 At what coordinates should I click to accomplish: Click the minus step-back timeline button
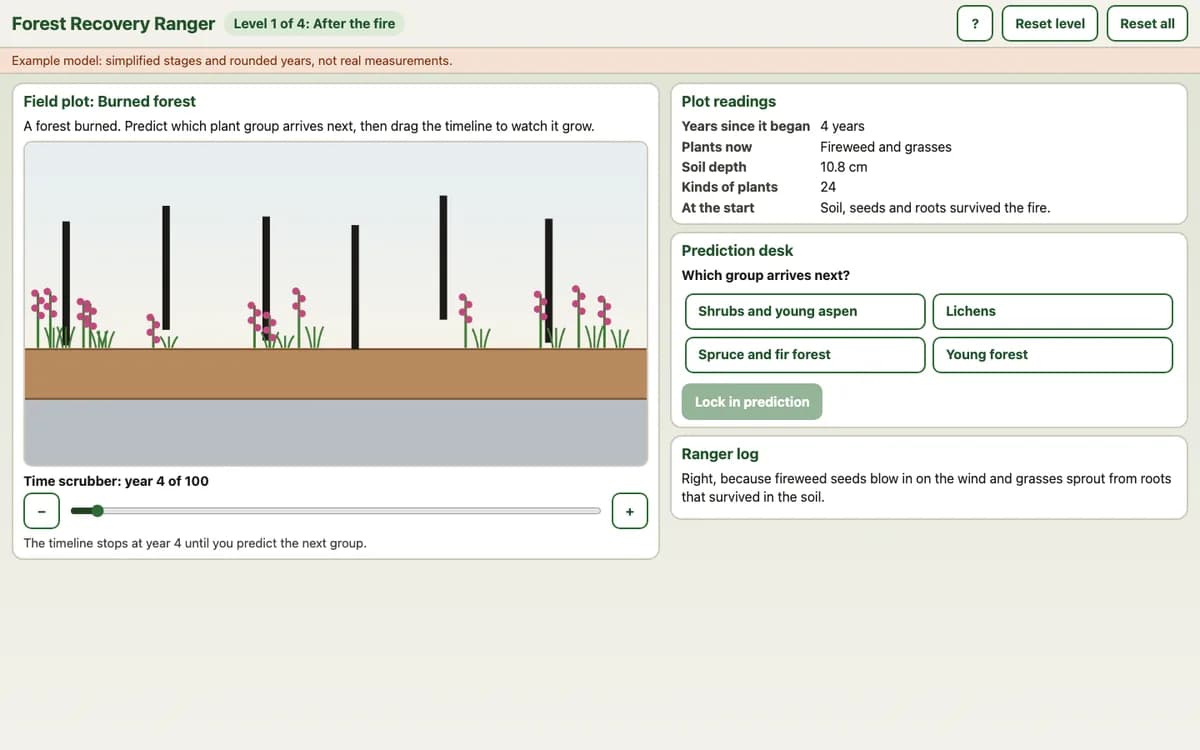[x=41, y=511]
